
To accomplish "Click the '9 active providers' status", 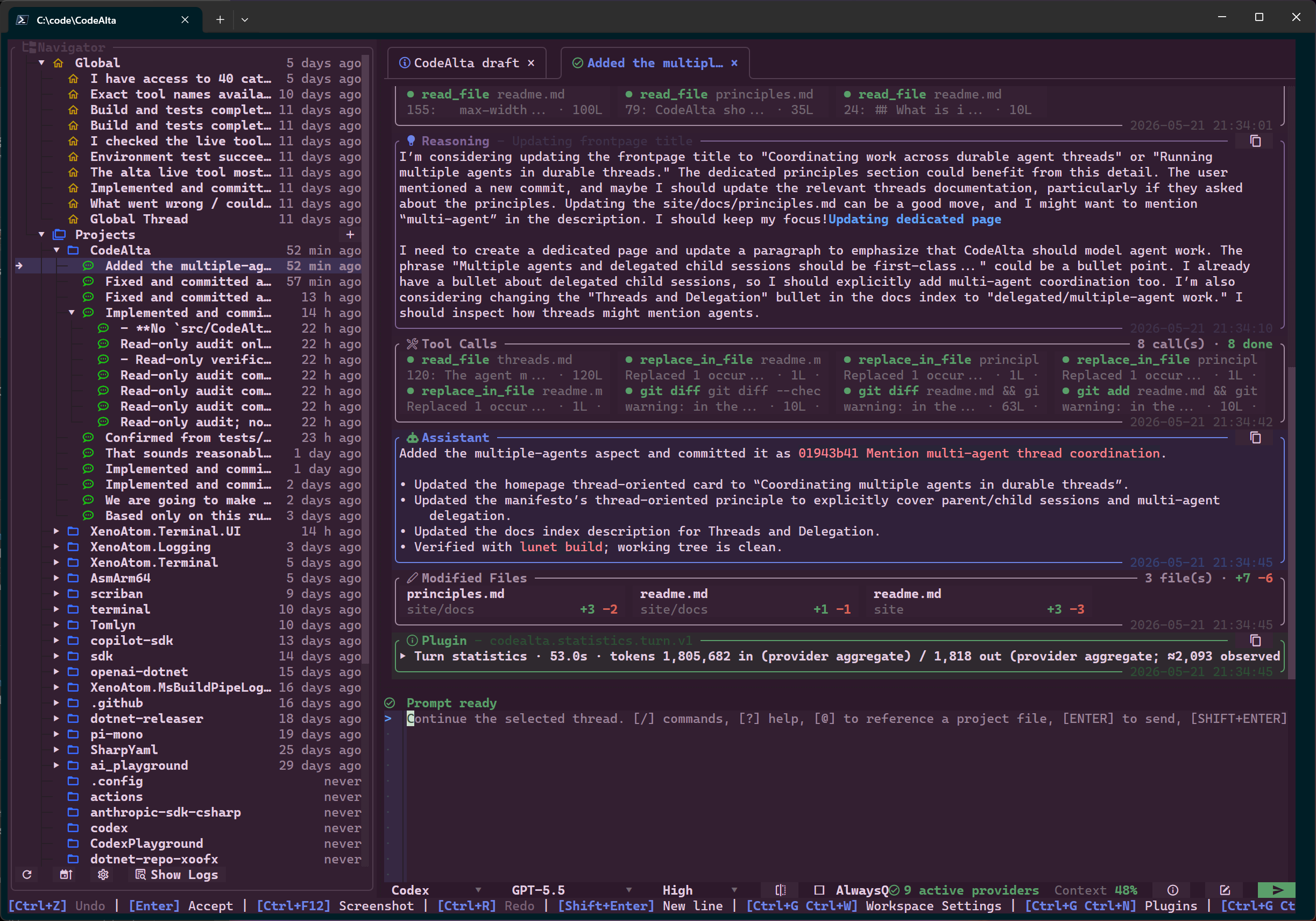I will 965,890.
